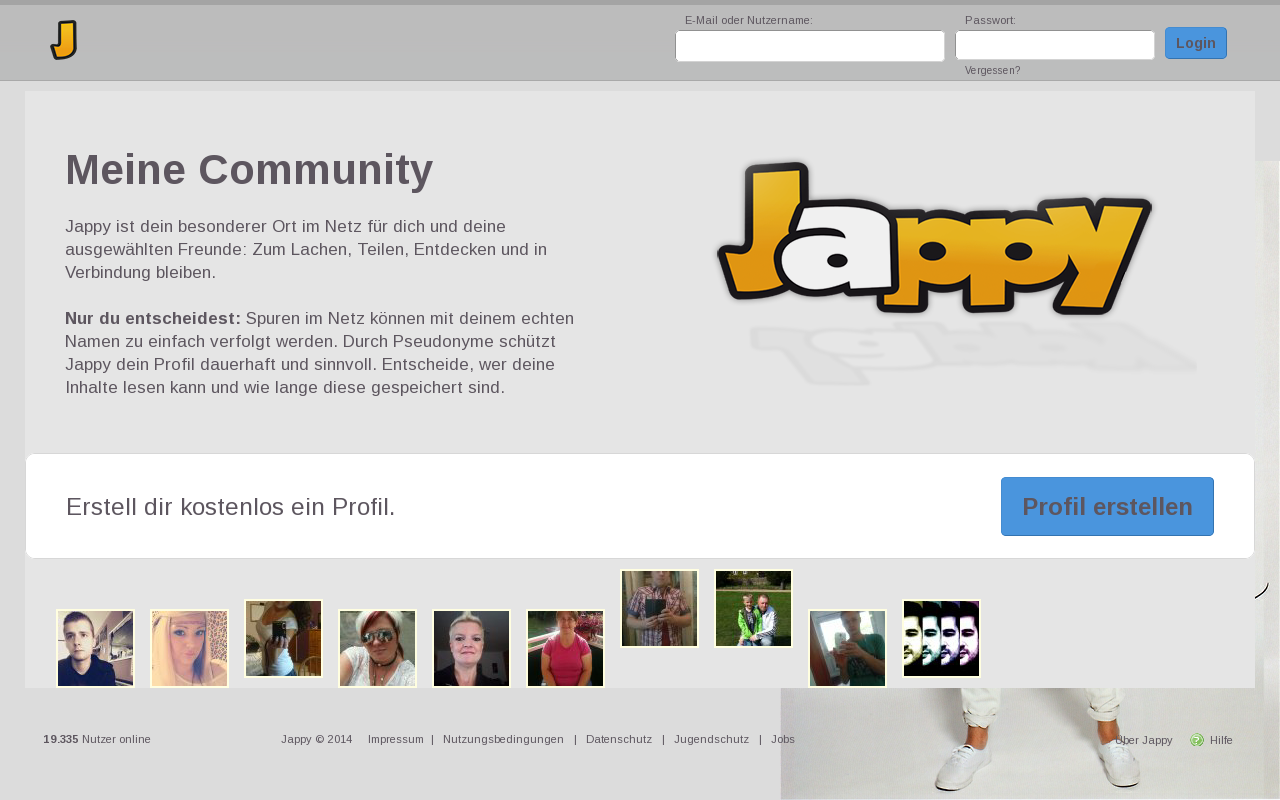Click the large Jappy logo image
Screen dimensions: 1280x800
pos(934,238)
